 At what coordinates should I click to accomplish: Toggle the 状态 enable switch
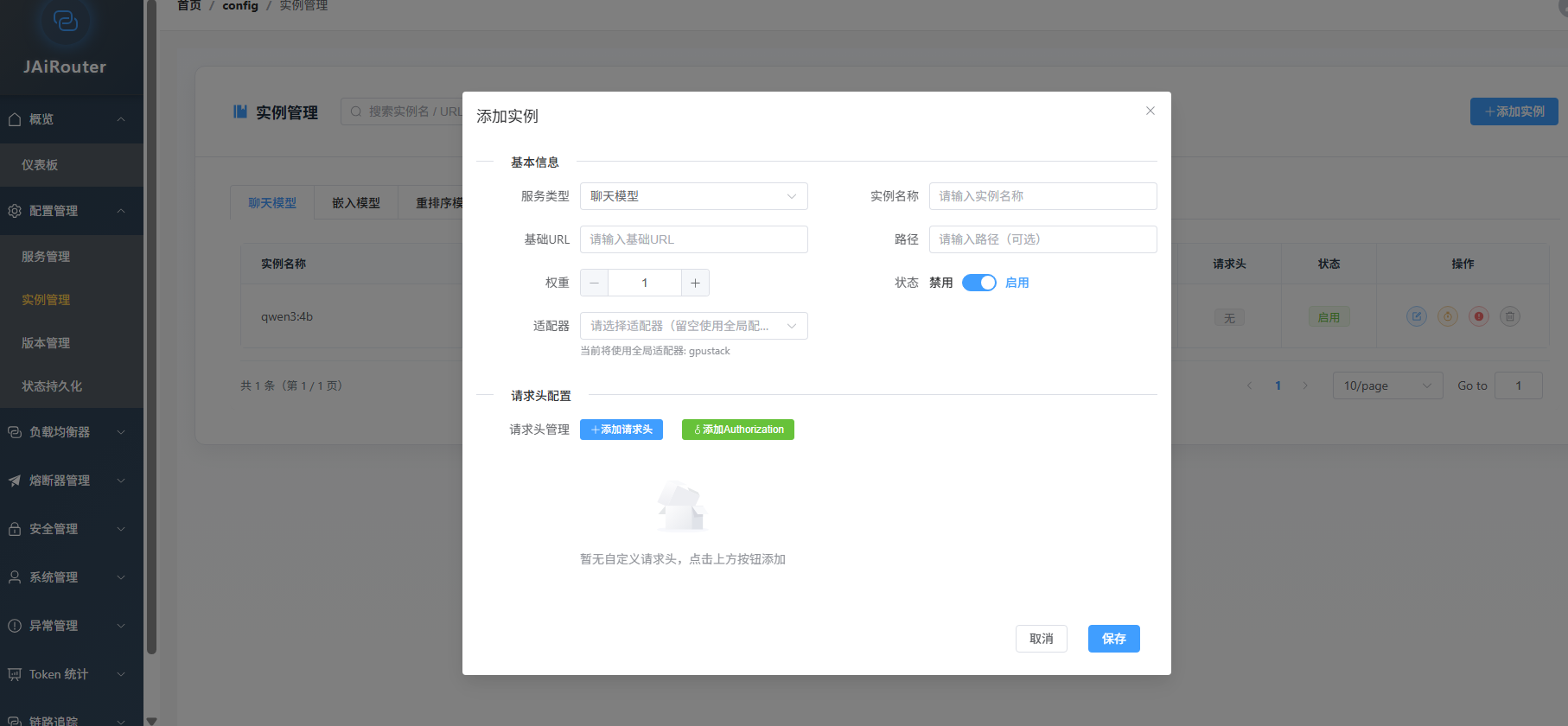(979, 283)
